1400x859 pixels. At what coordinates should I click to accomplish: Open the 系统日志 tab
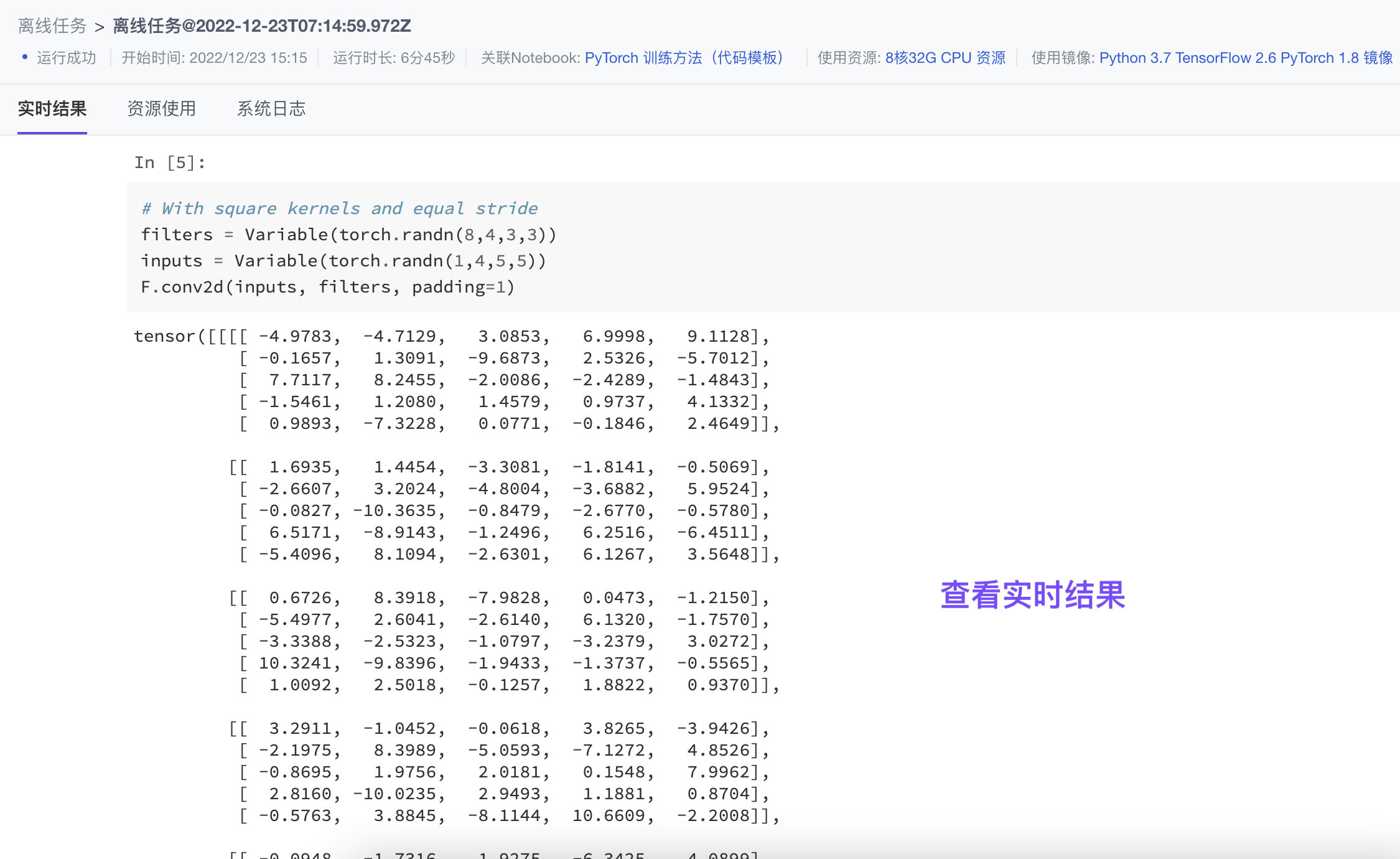271,109
